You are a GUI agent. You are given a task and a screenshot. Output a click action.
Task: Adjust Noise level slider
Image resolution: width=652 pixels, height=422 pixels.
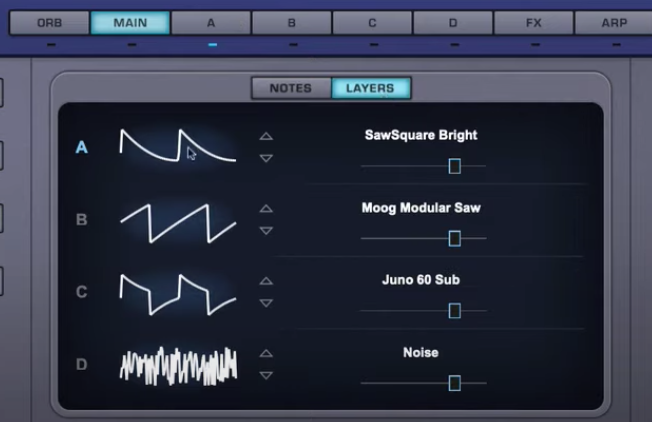click(x=454, y=383)
